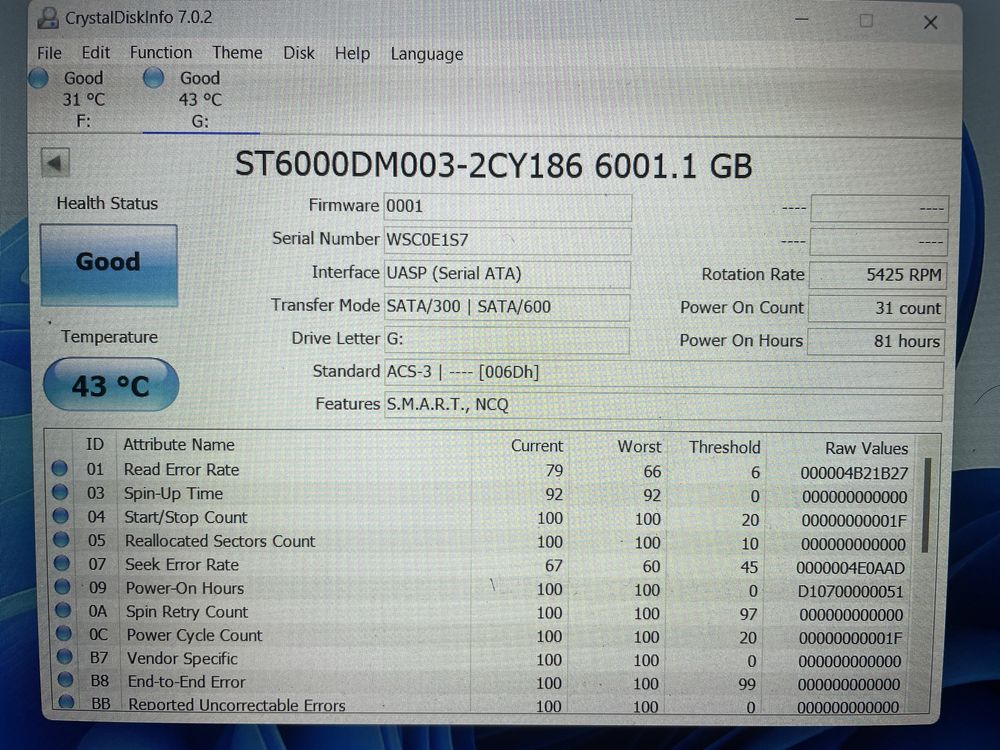The width and height of the screenshot is (1000, 750).
Task: Click the status dot for Read Error Rate
Action: tap(60, 469)
